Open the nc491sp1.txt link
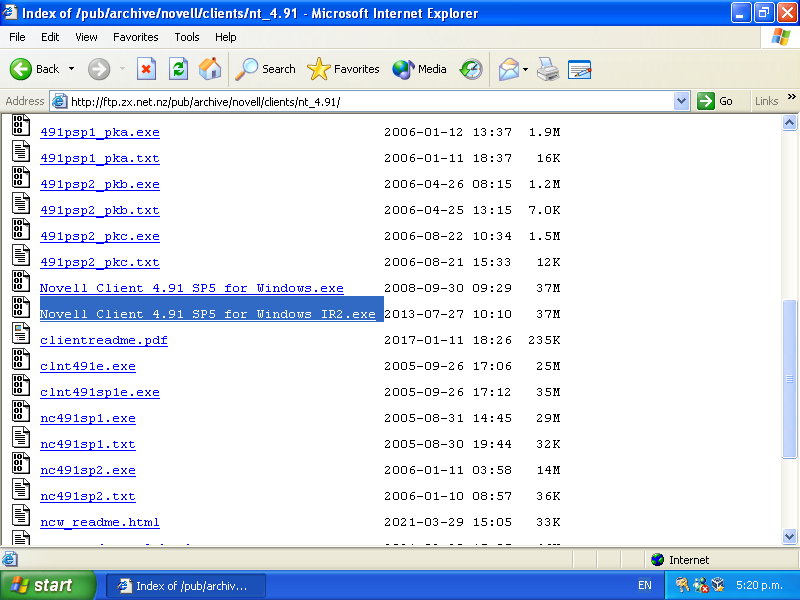 point(88,444)
